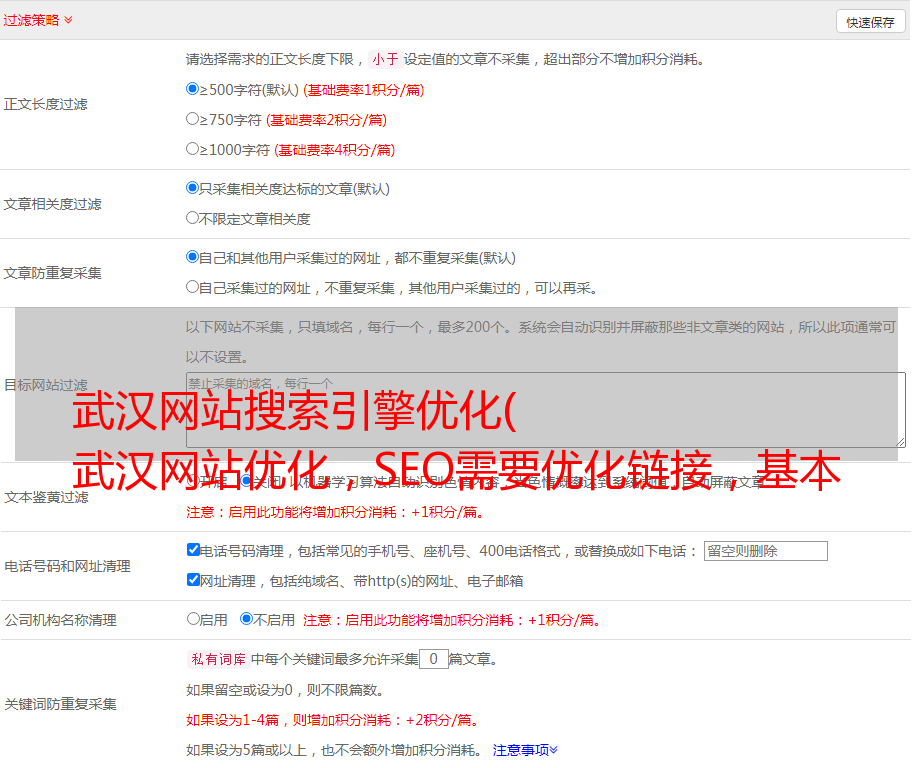Click the 快速保存 button

pyautogui.click(x=870, y=22)
